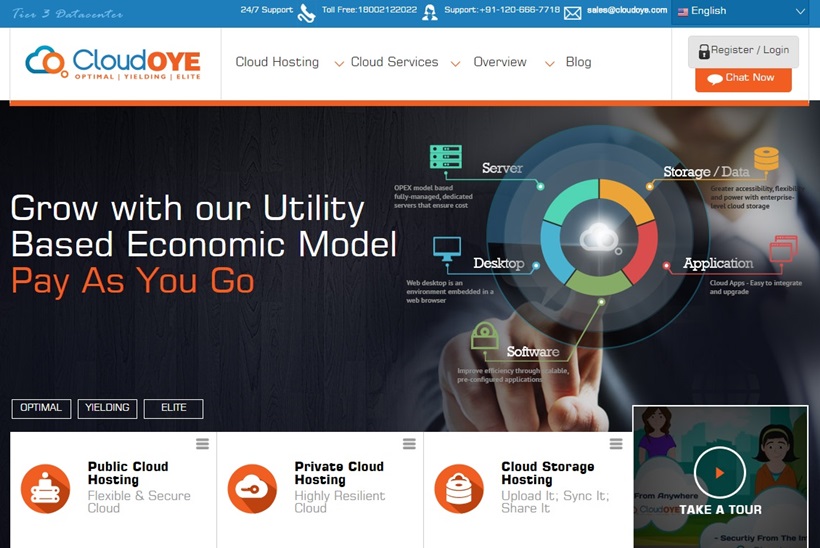Go to the Blog page

pyautogui.click(x=578, y=62)
